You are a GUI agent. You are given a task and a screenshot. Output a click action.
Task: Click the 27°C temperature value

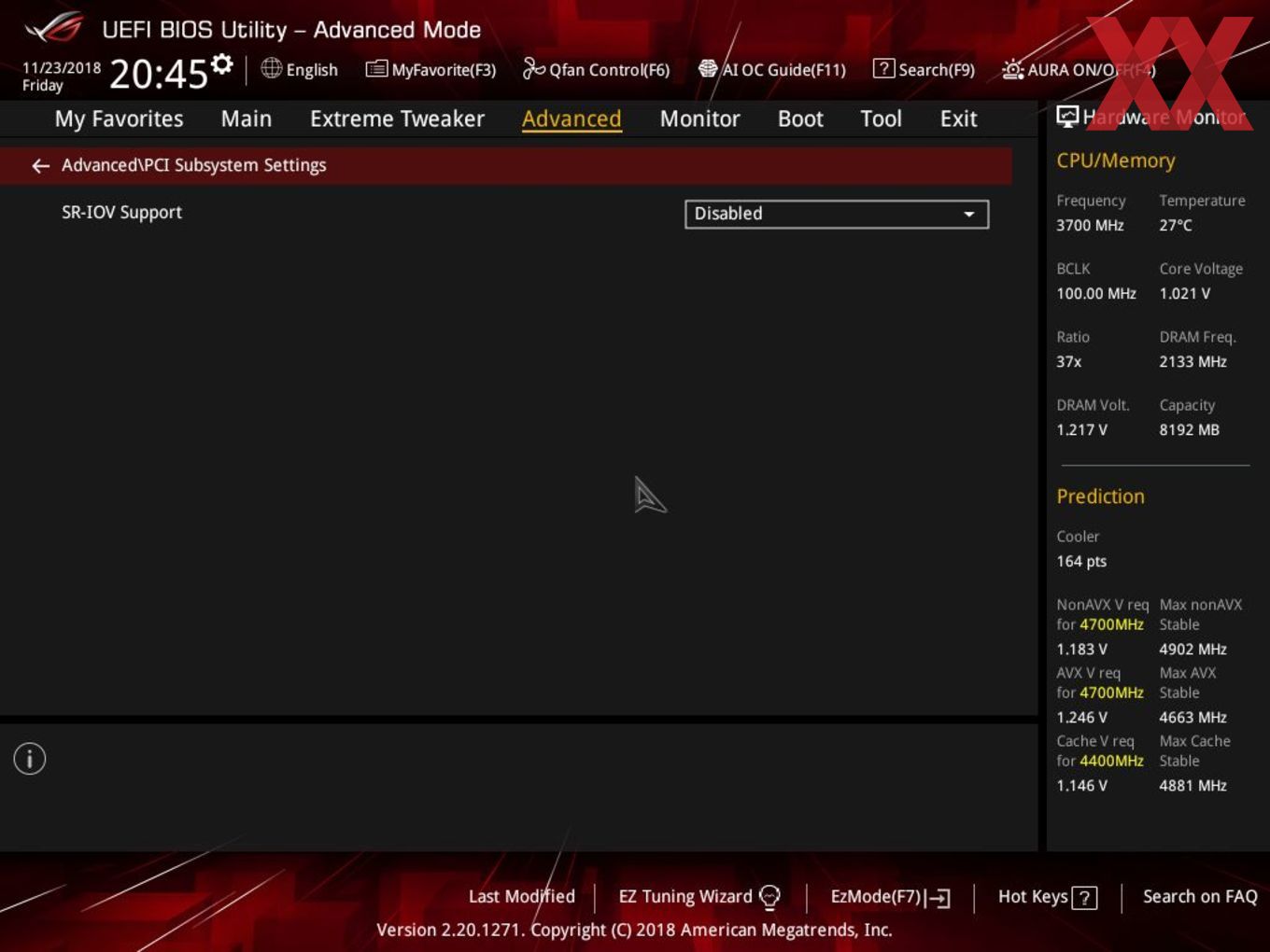(x=1176, y=225)
